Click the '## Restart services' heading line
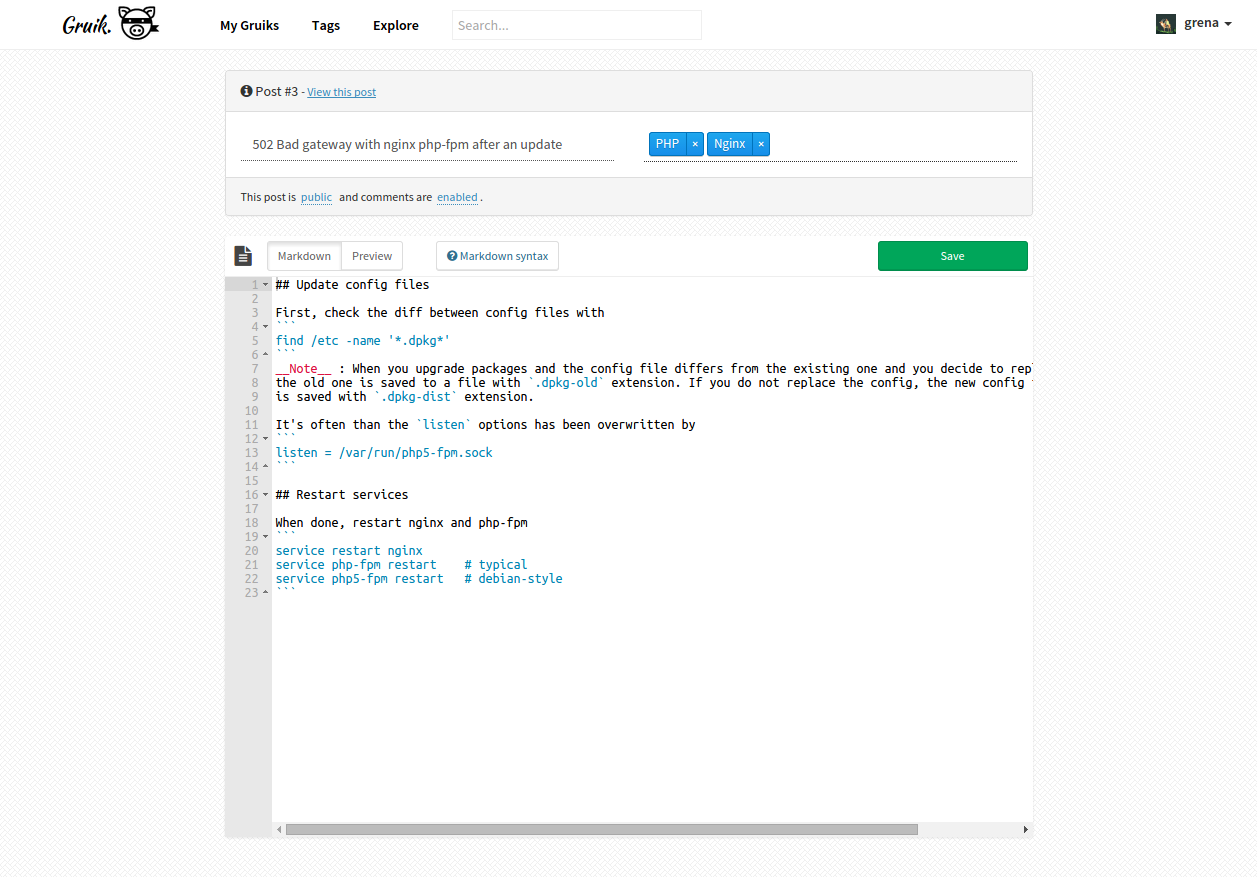Viewport: 1257px width, 877px height. [x=342, y=494]
